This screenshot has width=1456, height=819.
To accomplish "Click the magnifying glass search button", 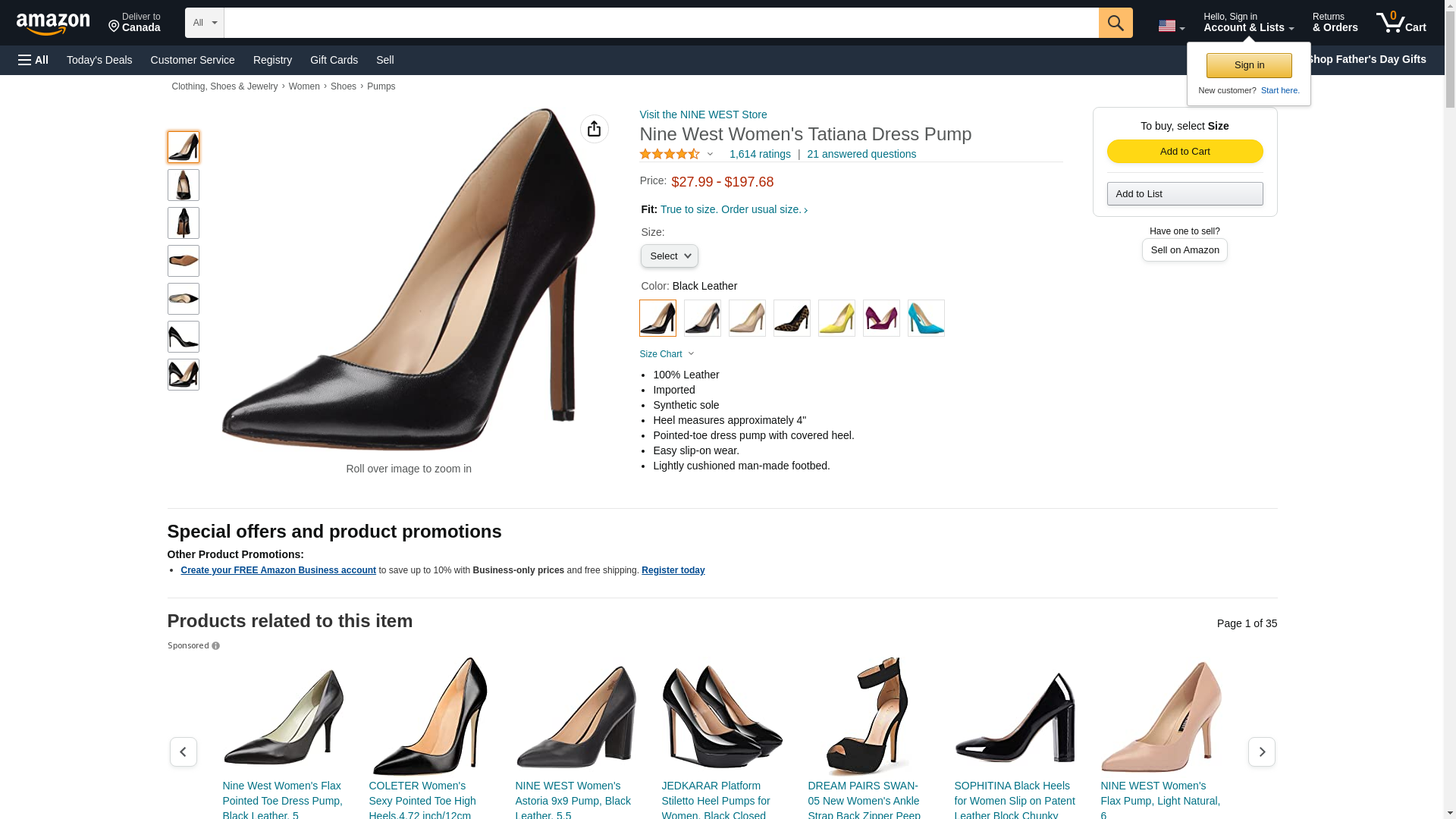I will pyautogui.click(x=1115, y=23).
